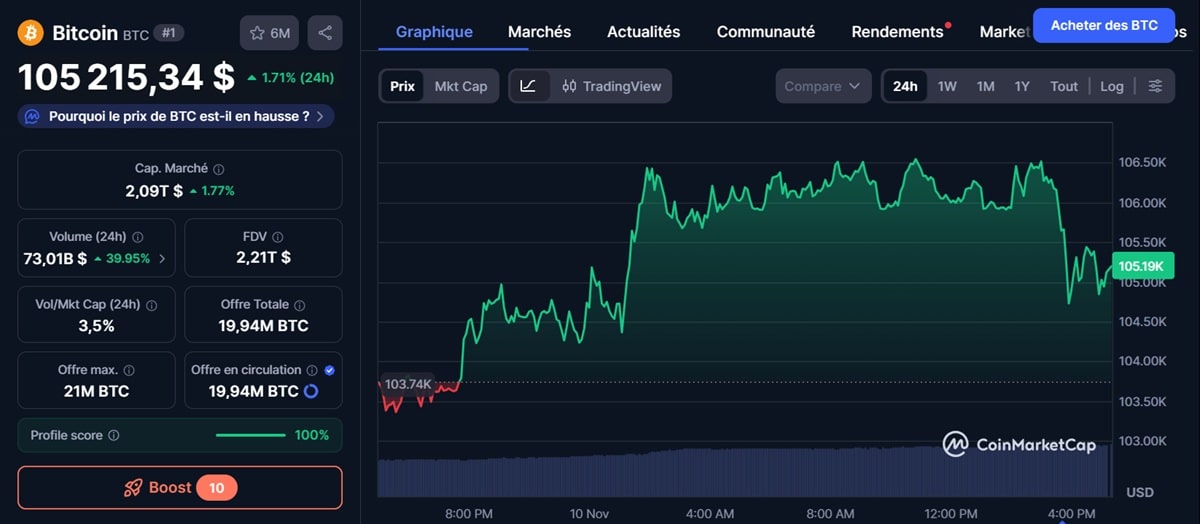
Task: Click the verified badge on circulating supply
Action: click(x=330, y=370)
